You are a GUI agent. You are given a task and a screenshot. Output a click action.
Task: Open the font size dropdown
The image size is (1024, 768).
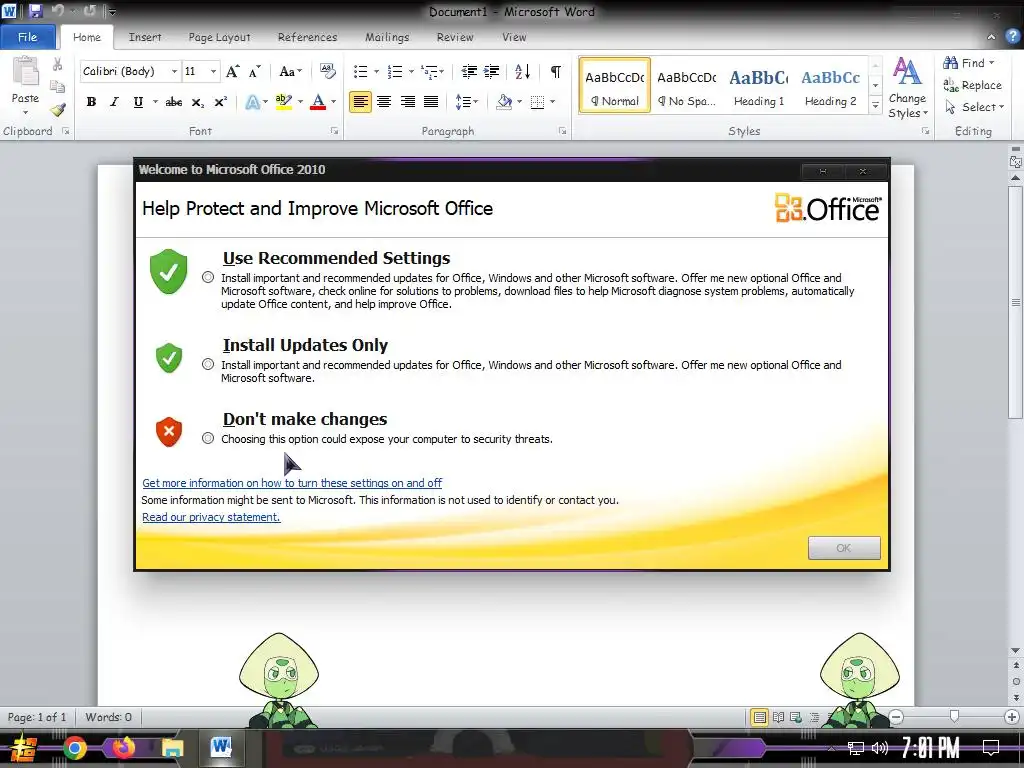pos(213,71)
